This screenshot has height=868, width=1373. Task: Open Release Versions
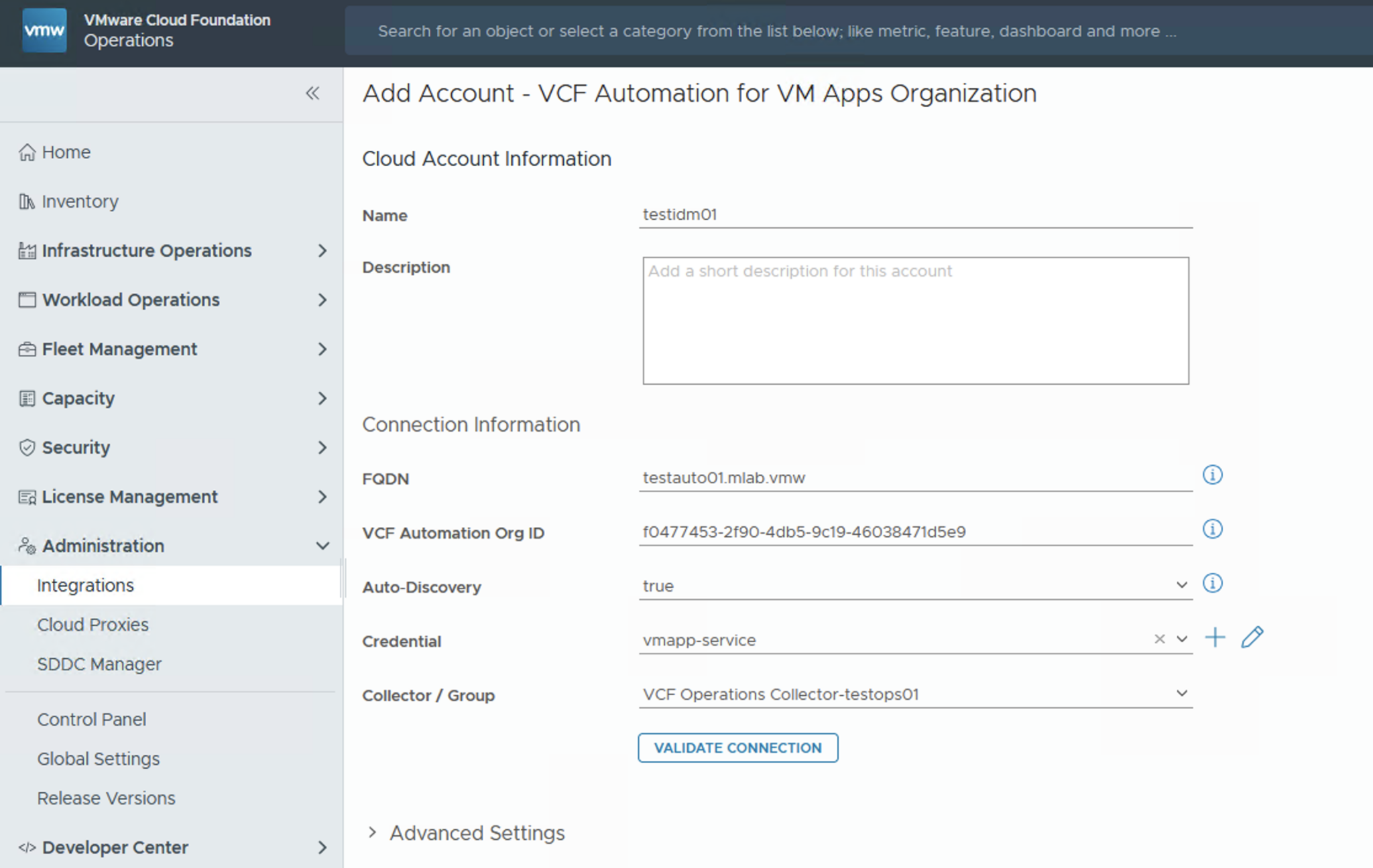tap(105, 798)
